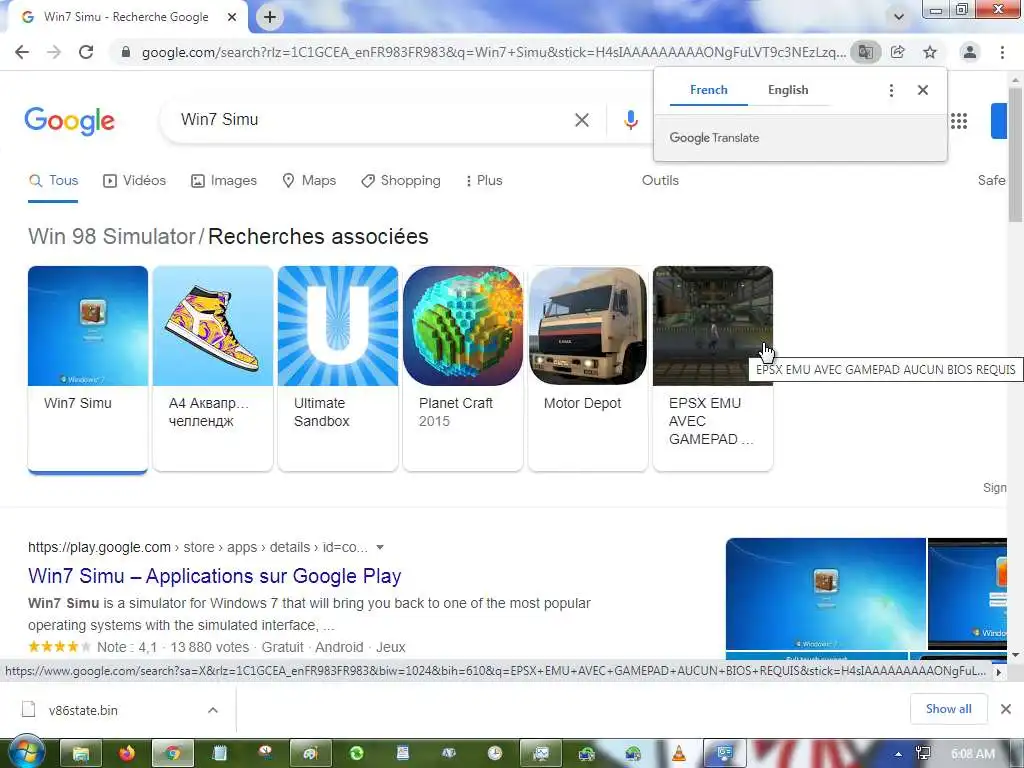The height and width of the screenshot is (768, 1024).
Task: Open the Win 98 Simulator heading link
Action: (x=112, y=236)
